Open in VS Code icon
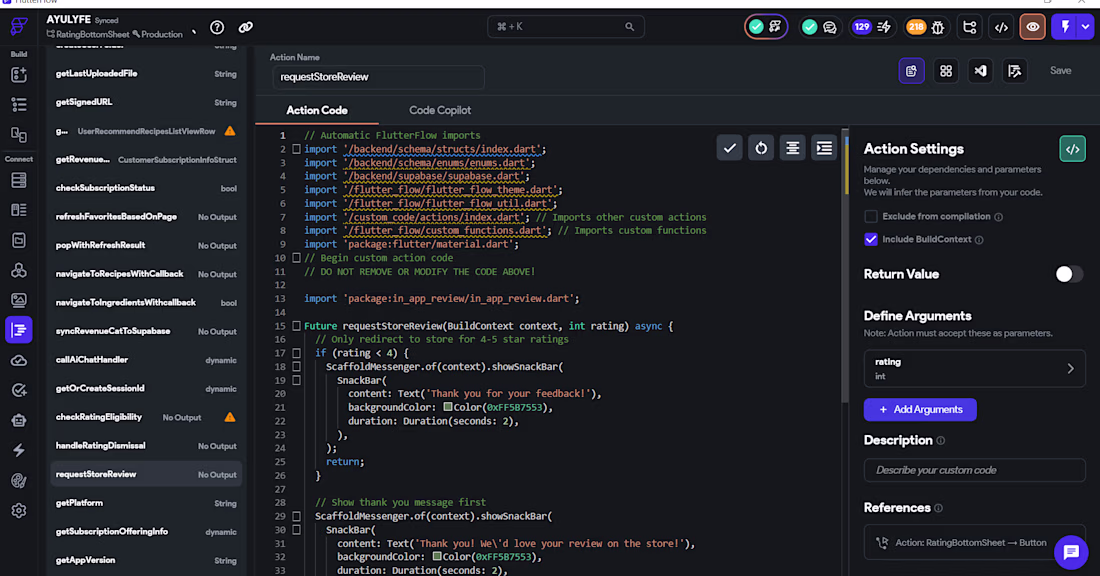This screenshot has height=576, width=1100. click(980, 71)
